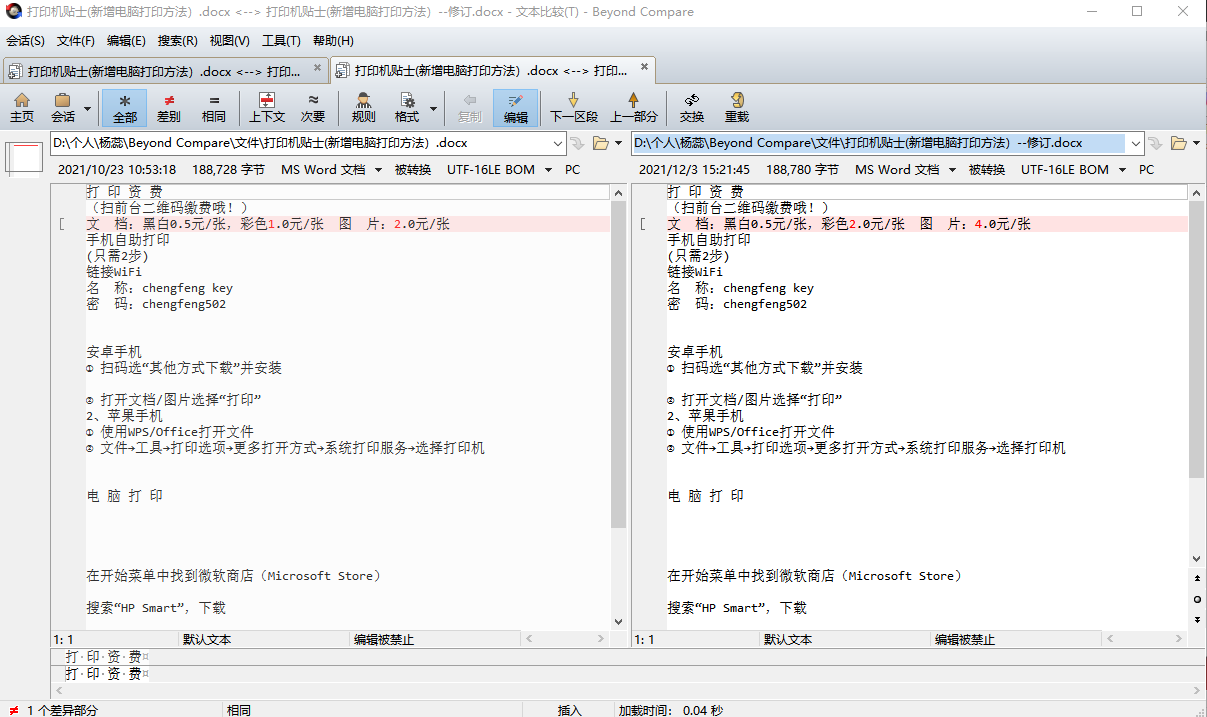Screen dimensions: 1207x717
Task: Expand the 会话 toolbar dropdown arrow
Action: pos(88,108)
